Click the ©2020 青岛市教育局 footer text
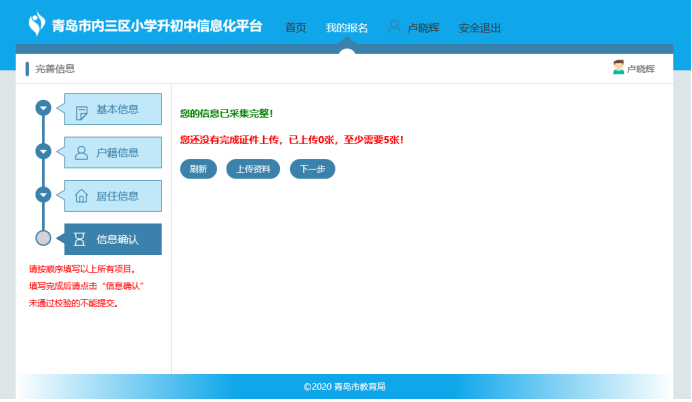 [x=345, y=386]
